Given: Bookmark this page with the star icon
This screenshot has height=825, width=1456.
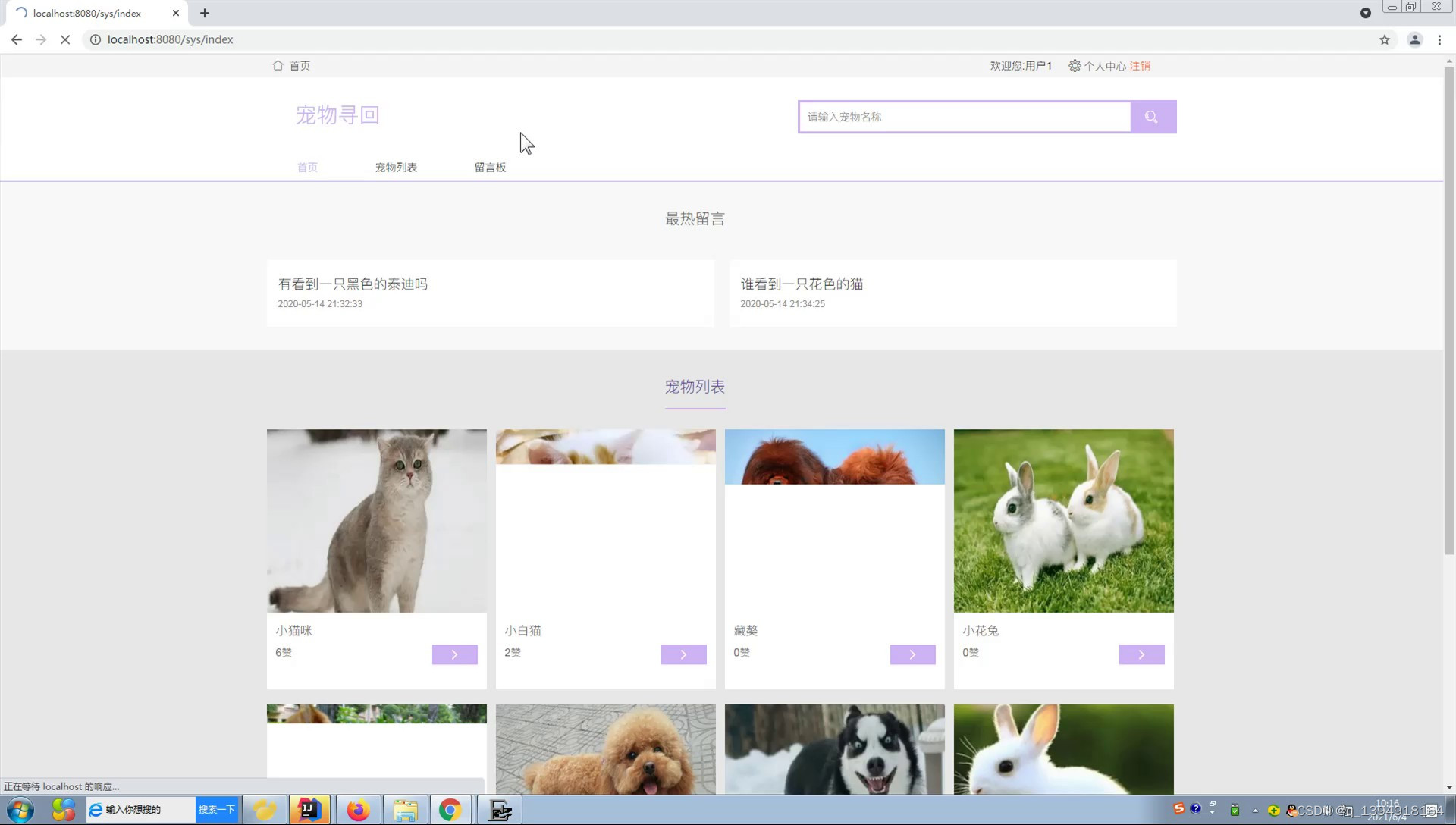Looking at the screenshot, I should pyautogui.click(x=1385, y=39).
